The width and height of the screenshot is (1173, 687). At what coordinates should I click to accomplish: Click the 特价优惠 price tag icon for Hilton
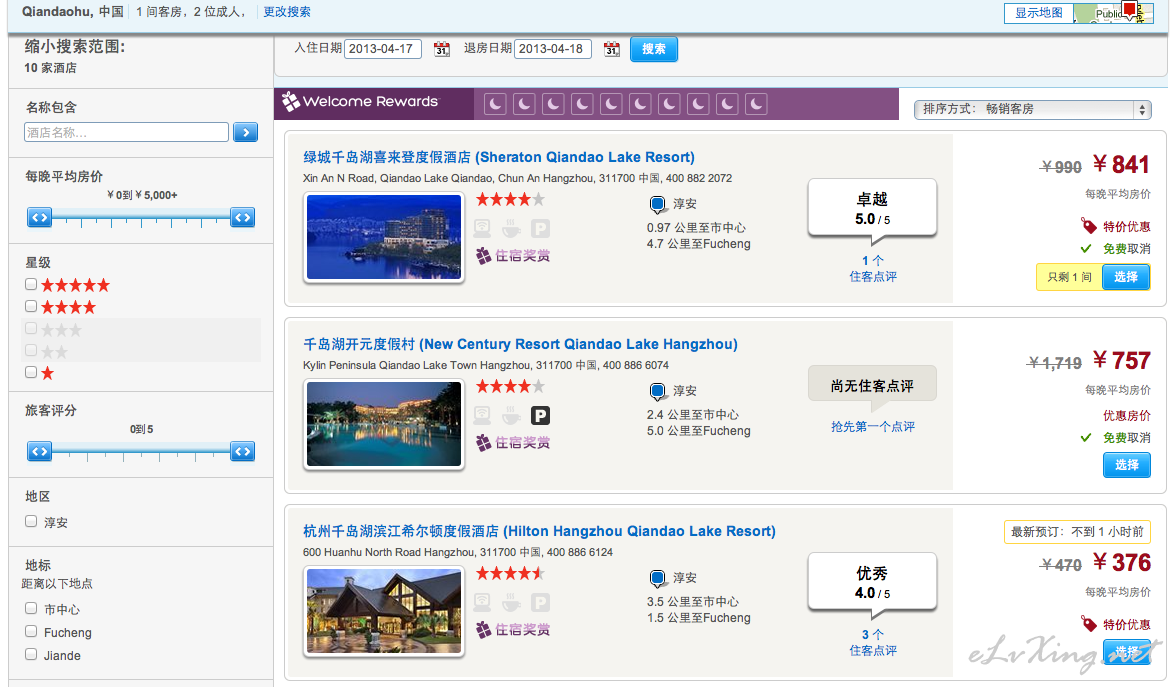(x=1088, y=623)
